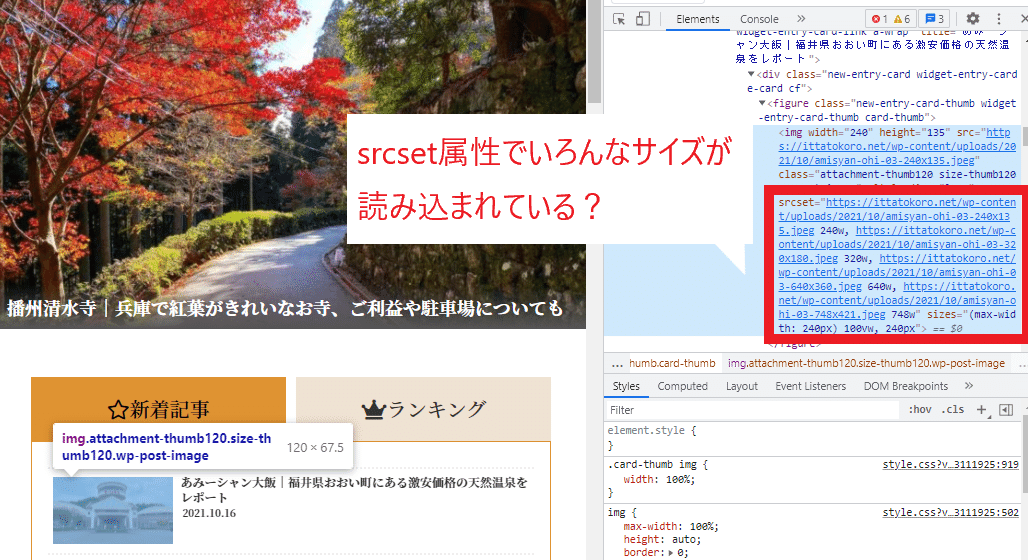This screenshot has height=560, width=1028.
Task: Collapse the div new-entry-card node
Action: 751,74
